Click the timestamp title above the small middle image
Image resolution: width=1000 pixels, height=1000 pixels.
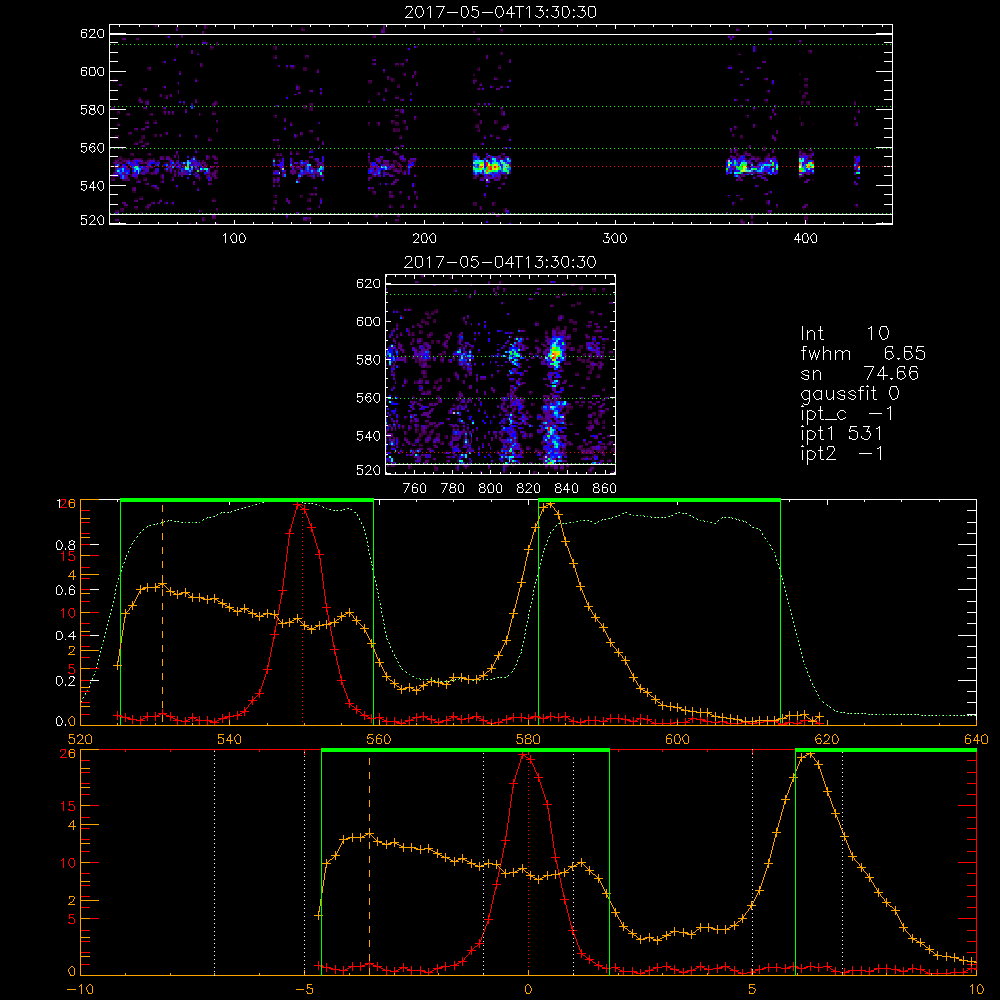(501, 262)
